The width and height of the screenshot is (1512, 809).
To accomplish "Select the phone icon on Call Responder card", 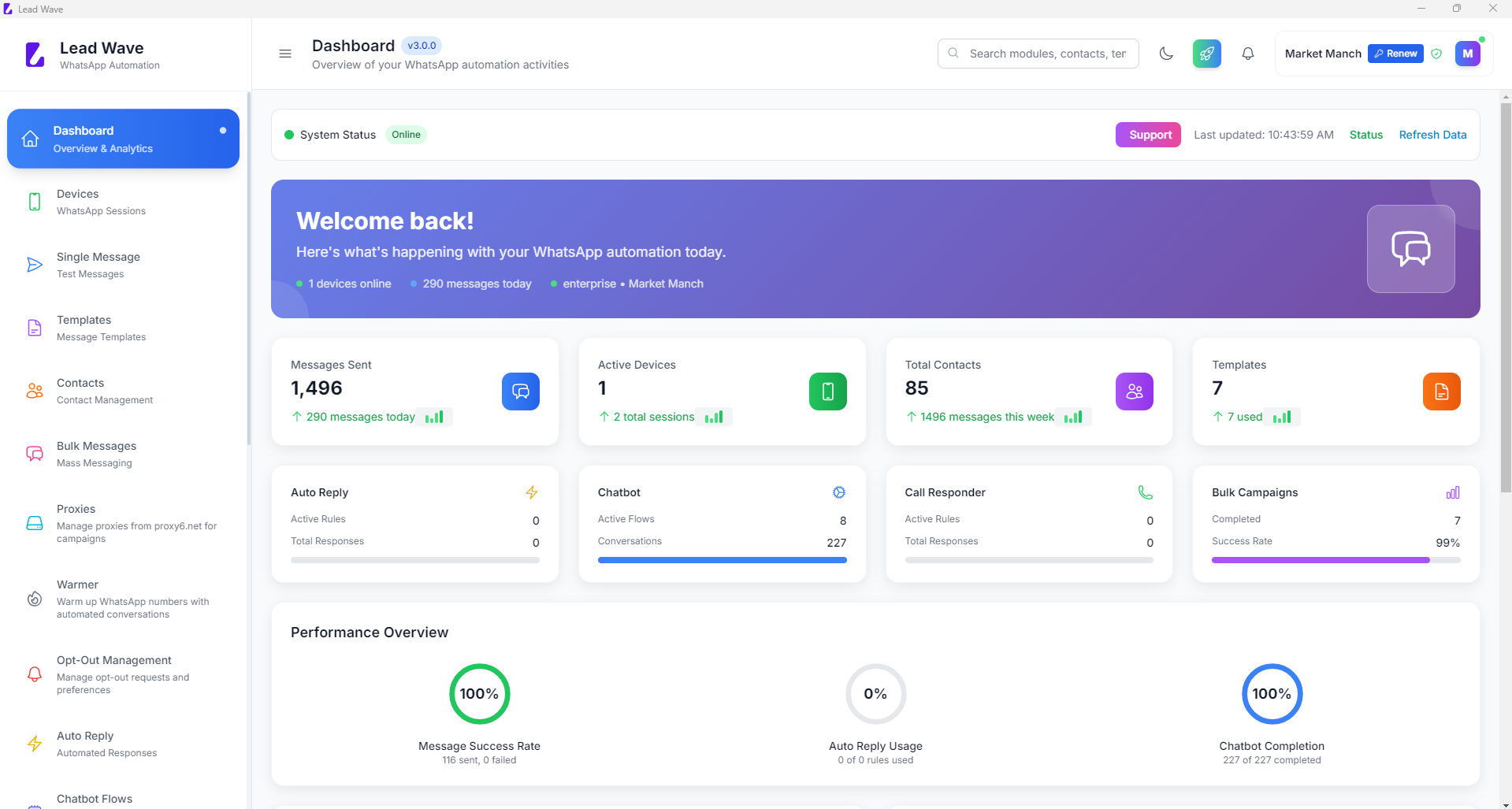I will (x=1145, y=492).
